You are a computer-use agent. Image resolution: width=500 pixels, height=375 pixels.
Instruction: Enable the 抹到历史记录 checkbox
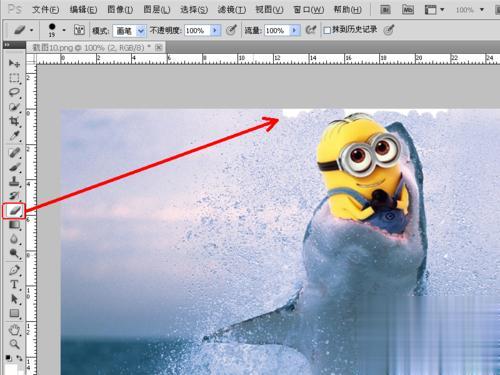327,30
